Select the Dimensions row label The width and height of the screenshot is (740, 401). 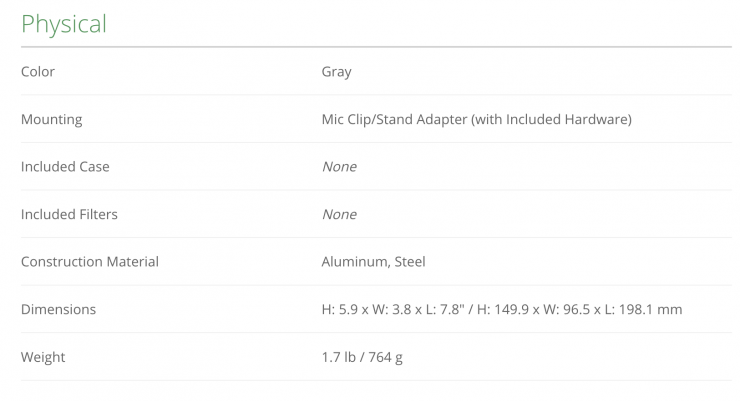58,310
